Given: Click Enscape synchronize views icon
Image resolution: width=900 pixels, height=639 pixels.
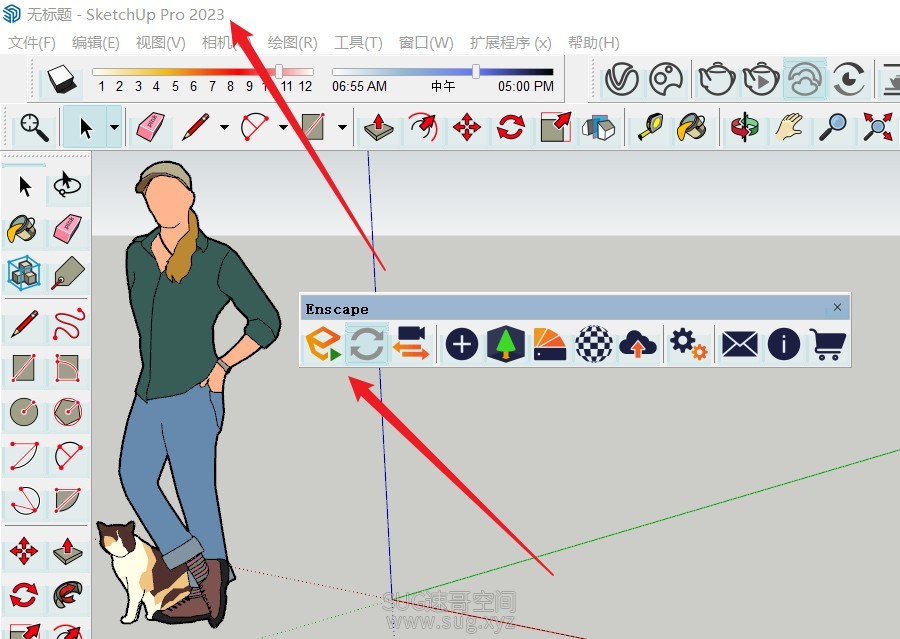Looking at the screenshot, I should pos(411,343).
